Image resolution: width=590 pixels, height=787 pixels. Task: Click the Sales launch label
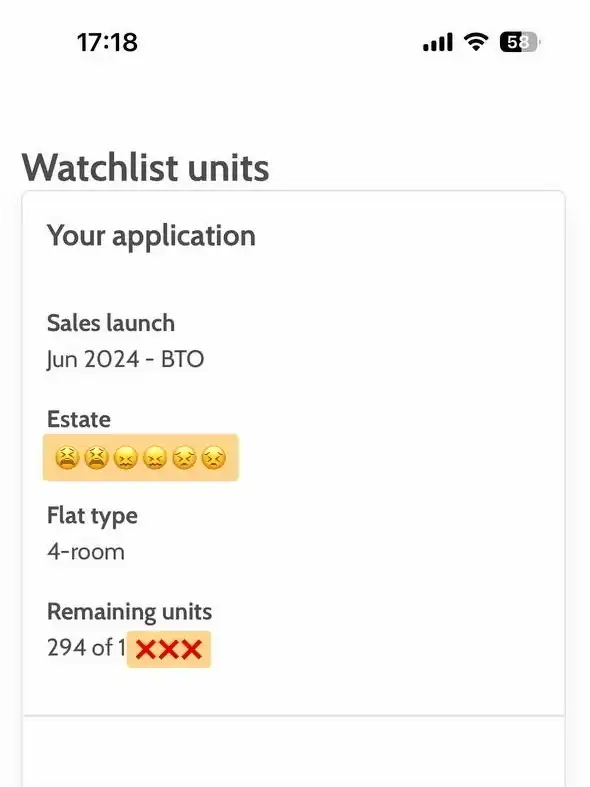(x=111, y=323)
